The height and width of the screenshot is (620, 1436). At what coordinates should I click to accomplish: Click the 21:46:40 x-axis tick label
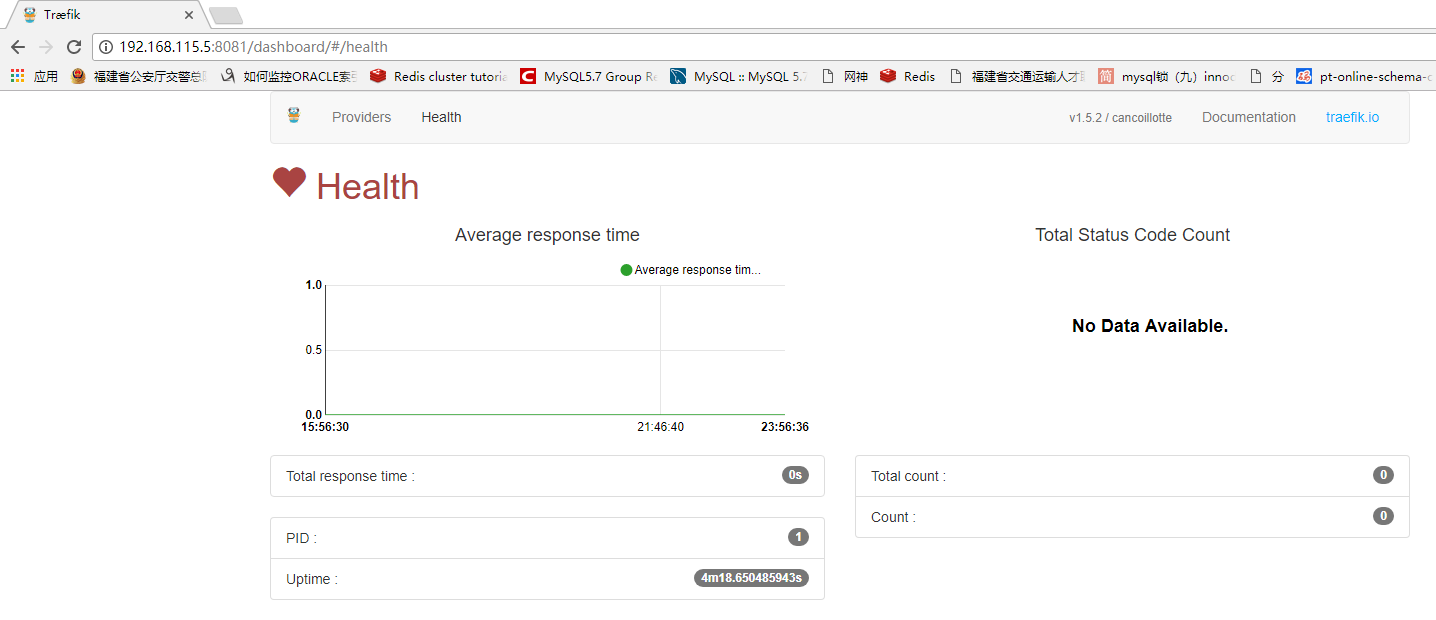click(x=660, y=427)
